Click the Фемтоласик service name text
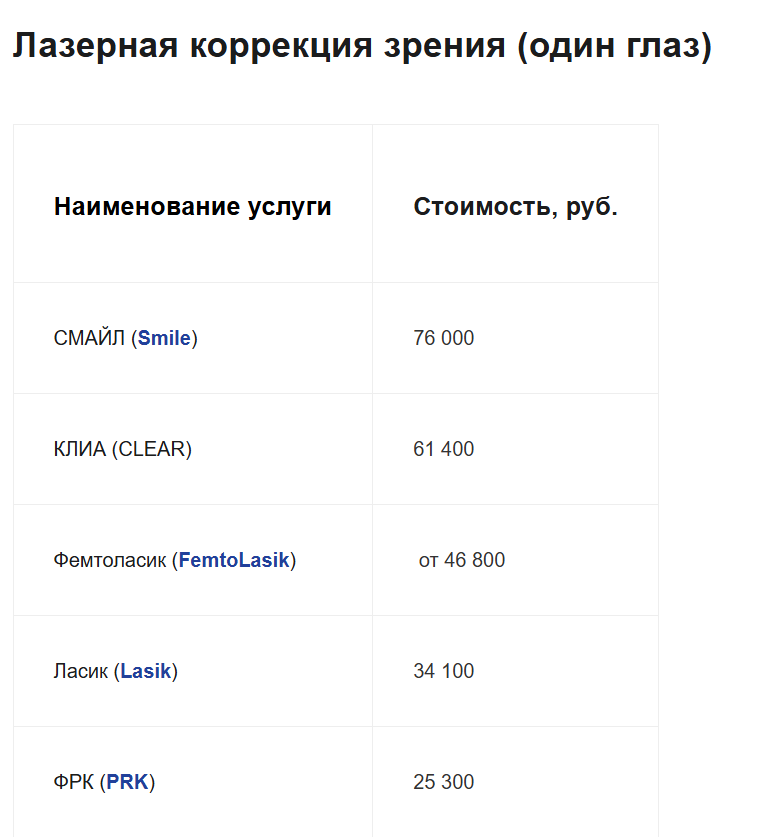 (110, 560)
